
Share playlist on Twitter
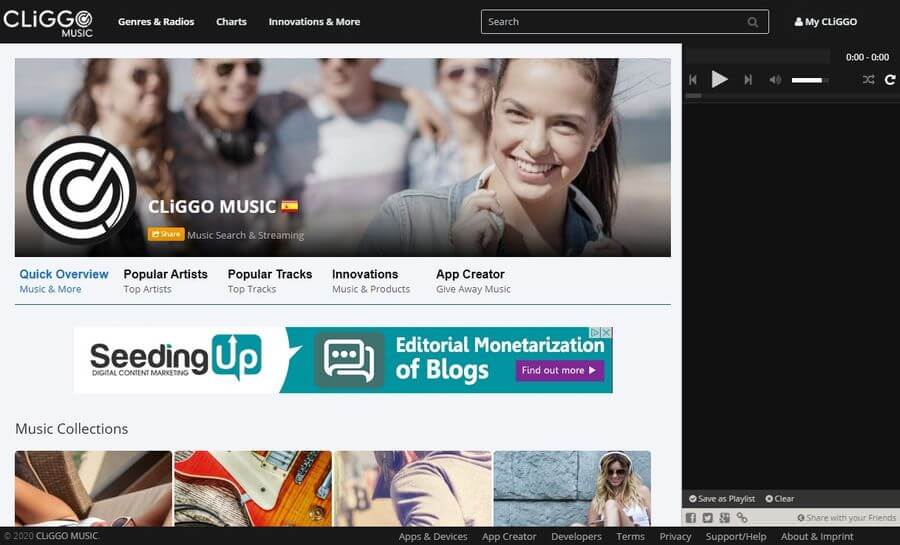pos(707,517)
